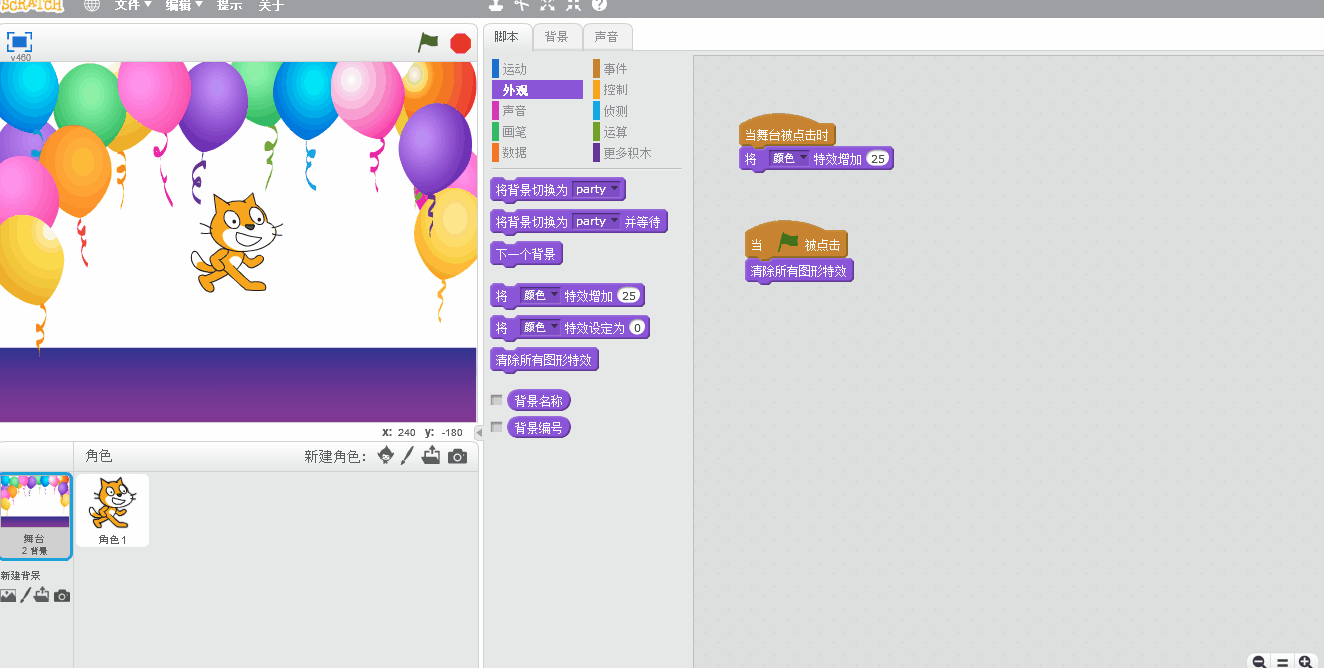
Task: Select the 外观 block category
Action: [x=537, y=90]
